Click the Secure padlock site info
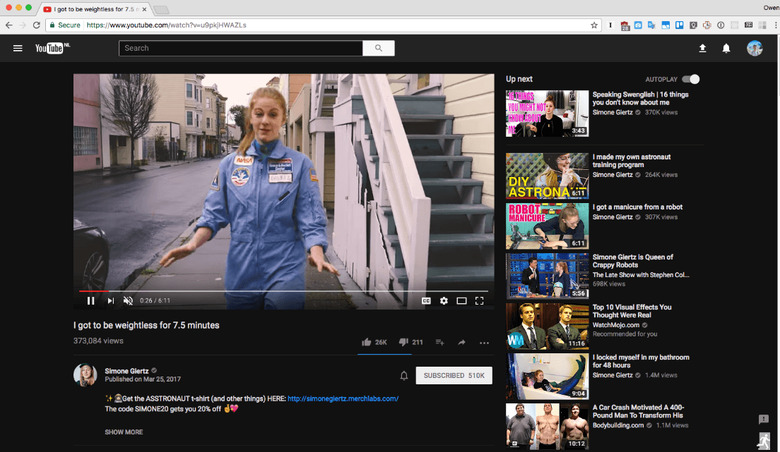780x452 pixels. point(65,25)
